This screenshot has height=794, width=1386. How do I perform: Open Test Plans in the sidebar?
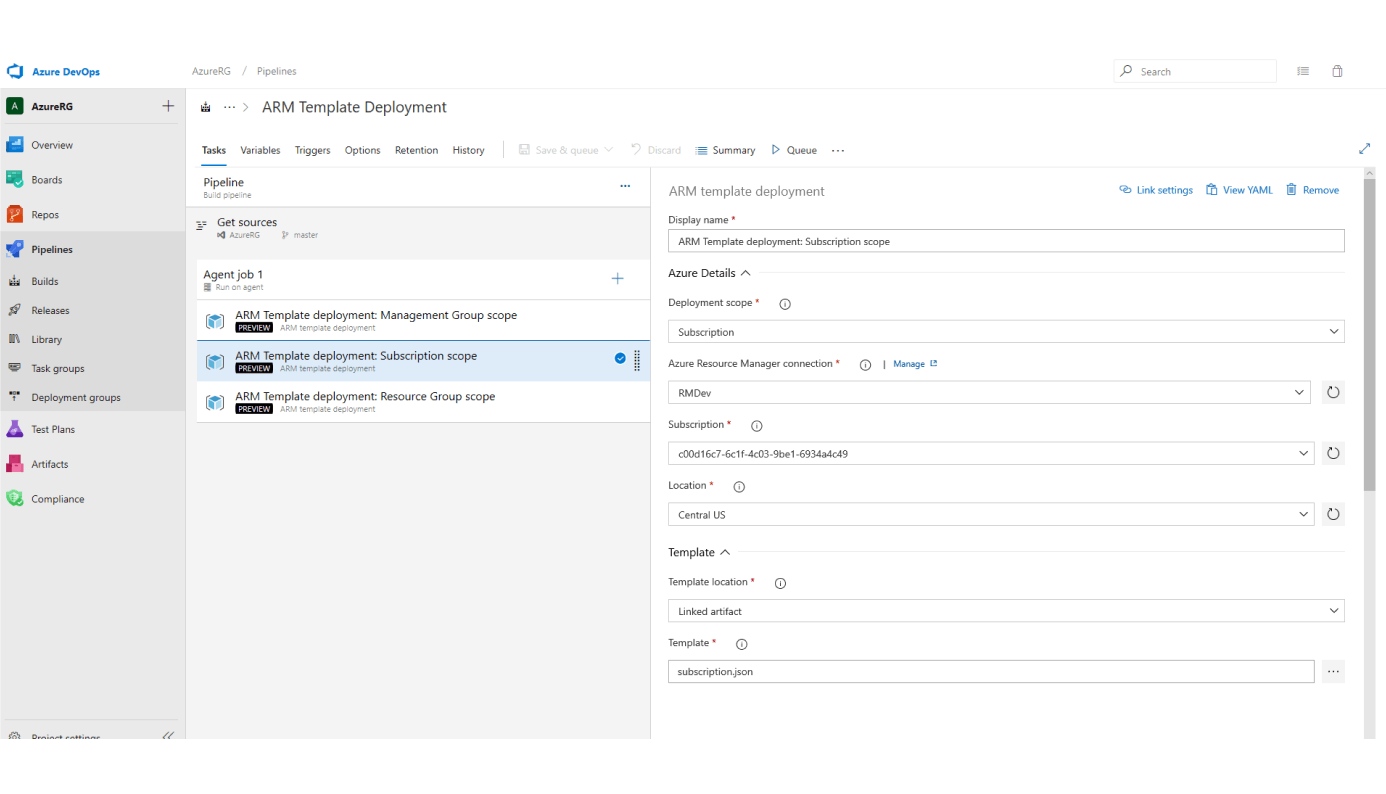pos(52,429)
